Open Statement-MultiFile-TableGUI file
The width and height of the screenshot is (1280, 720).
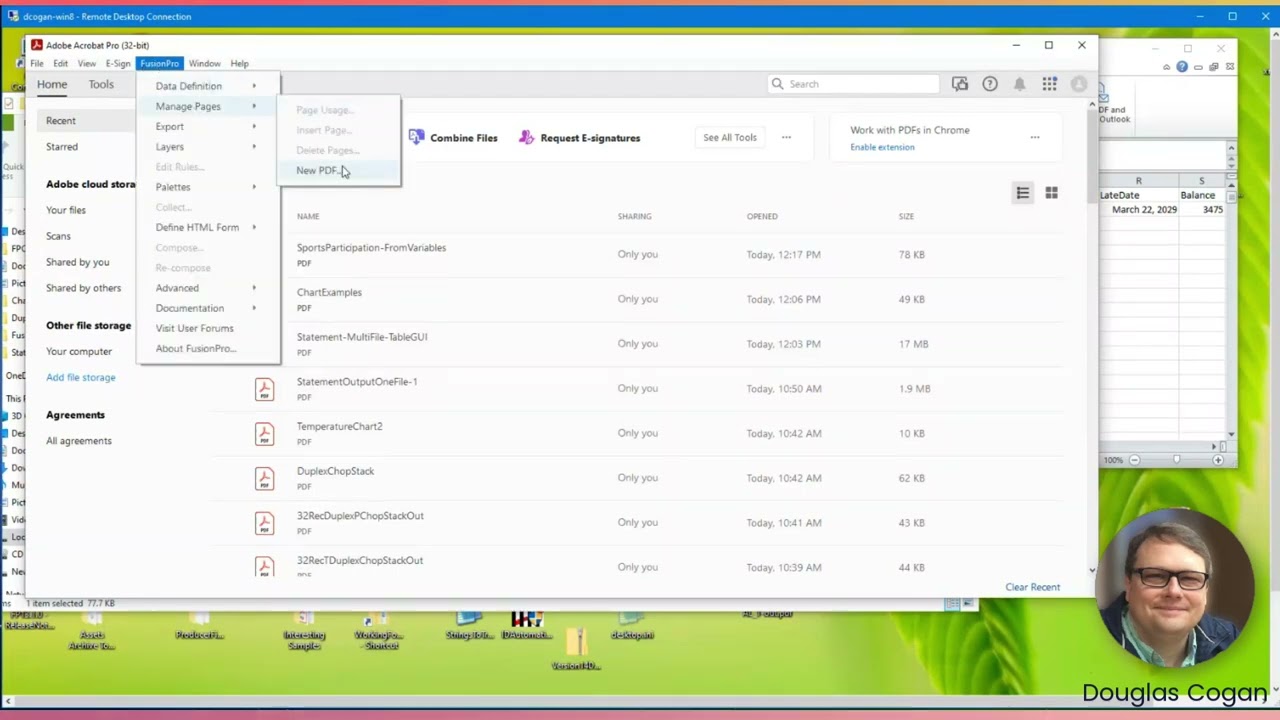coord(362,337)
